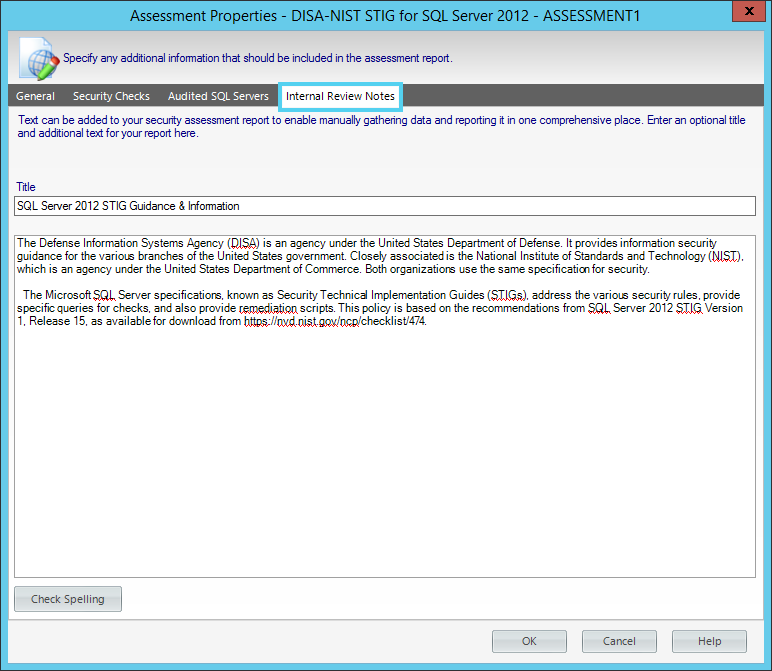Click the Internal Review Notes tab
Image resolution: width=772 pixels, height=671 pixels.
(340, 96)
